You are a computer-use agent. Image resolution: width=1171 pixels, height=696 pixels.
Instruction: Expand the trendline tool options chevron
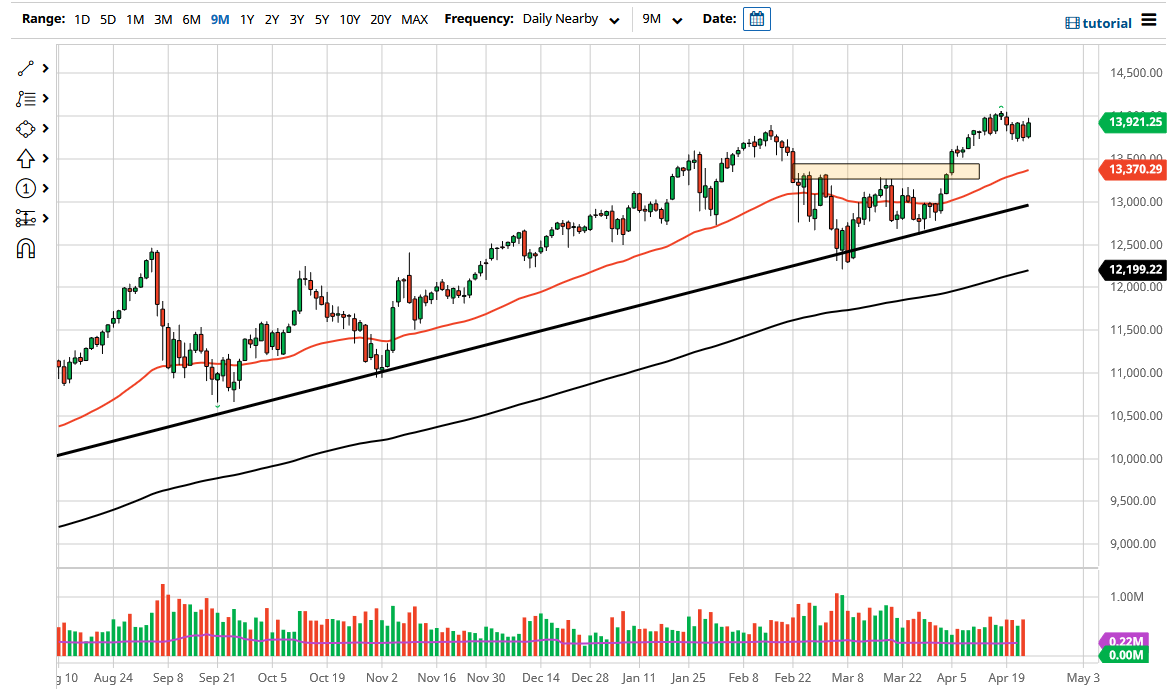44,68
